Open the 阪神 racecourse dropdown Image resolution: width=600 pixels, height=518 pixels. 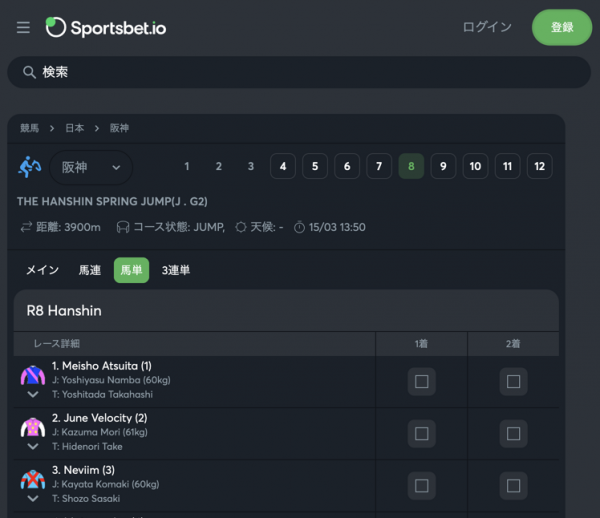coord(91,167)
